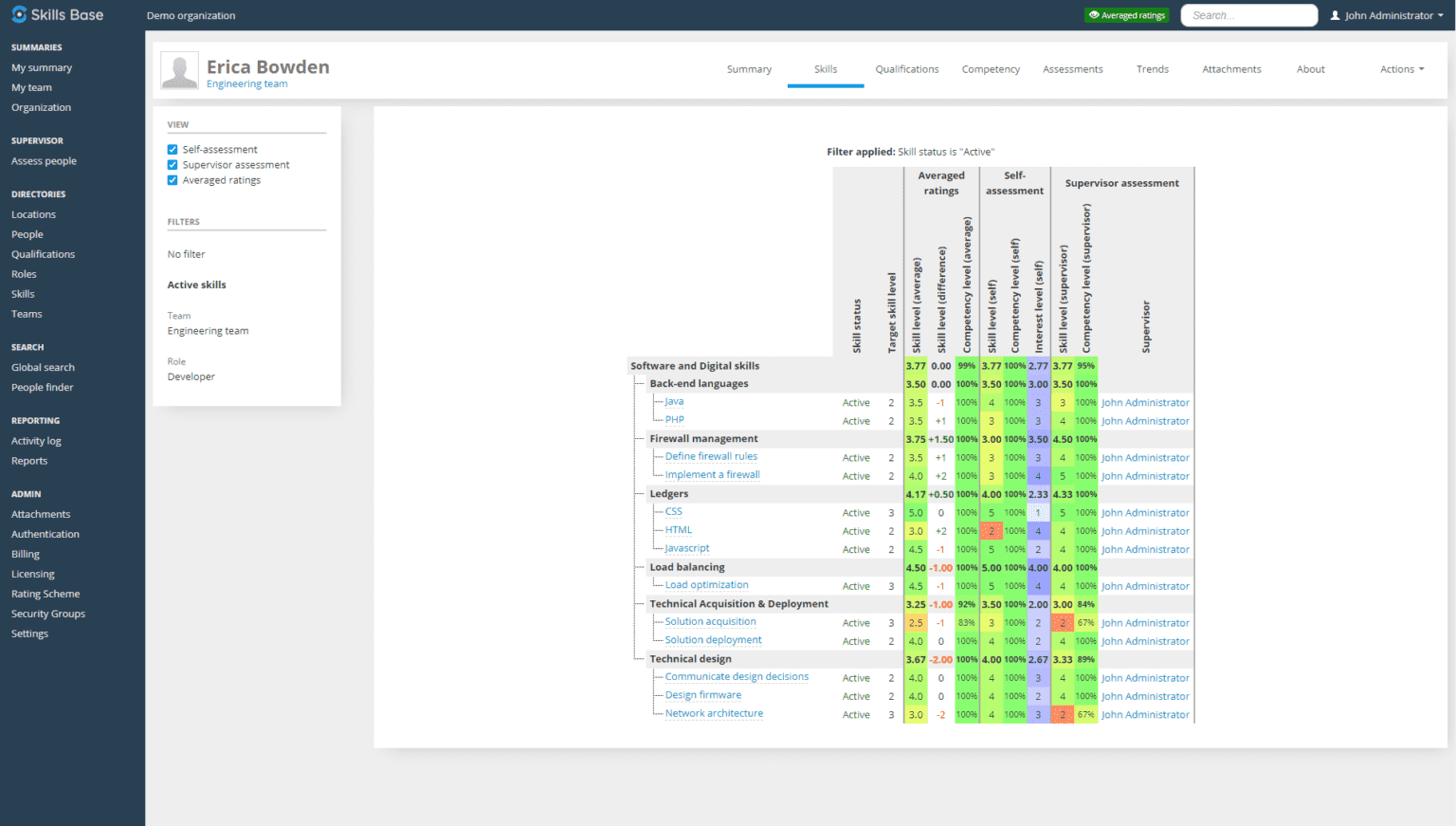Uncheck the Averaged ratings view checkbox
1456x826 pixels.
173,180
